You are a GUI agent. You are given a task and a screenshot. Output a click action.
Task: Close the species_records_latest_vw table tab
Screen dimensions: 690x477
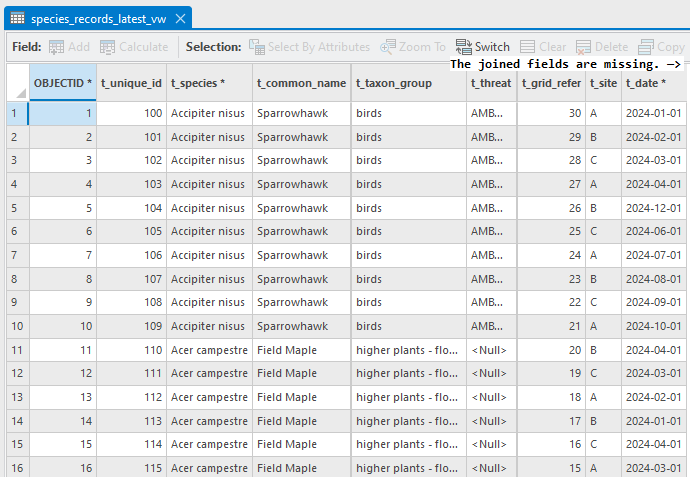(179, 18)
